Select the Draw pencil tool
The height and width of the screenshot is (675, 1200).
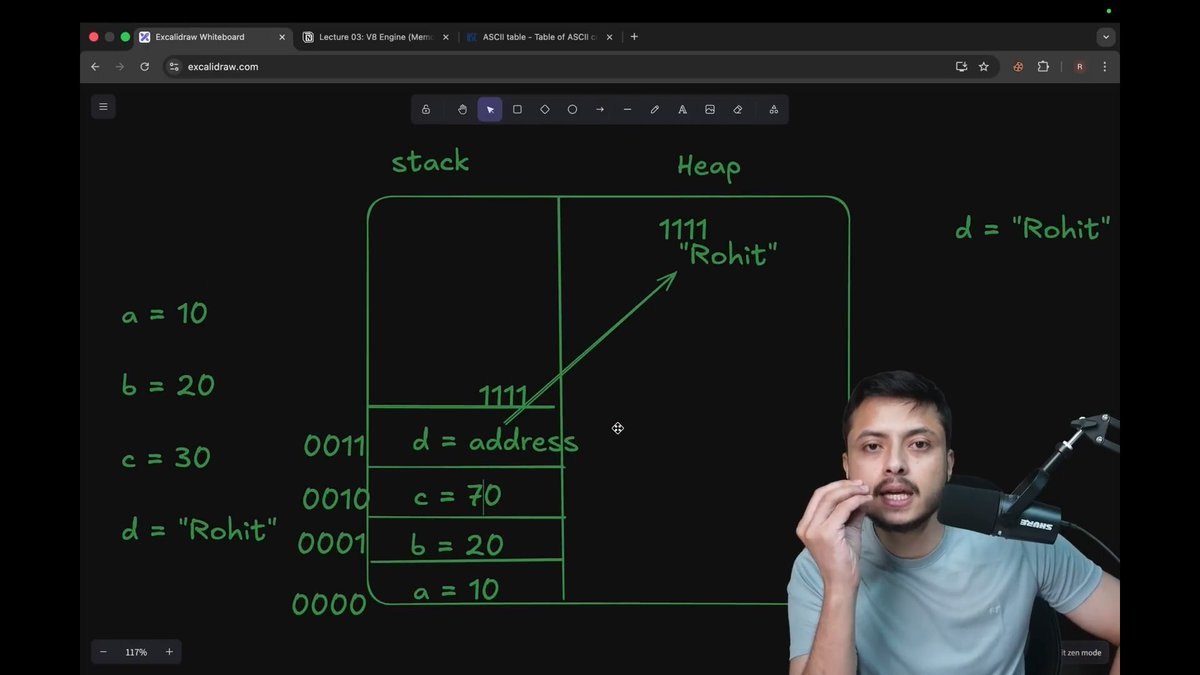click(x=655, y=110)
